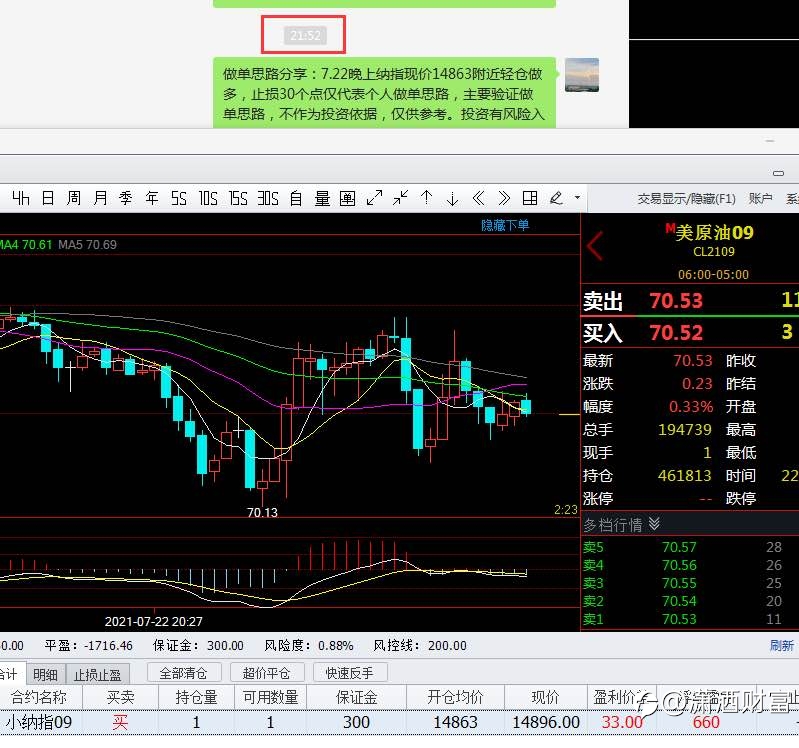The height and width of the screenshot is (748, 799).
Task: Switch to the 明细 tab
Action: point(45,675)
